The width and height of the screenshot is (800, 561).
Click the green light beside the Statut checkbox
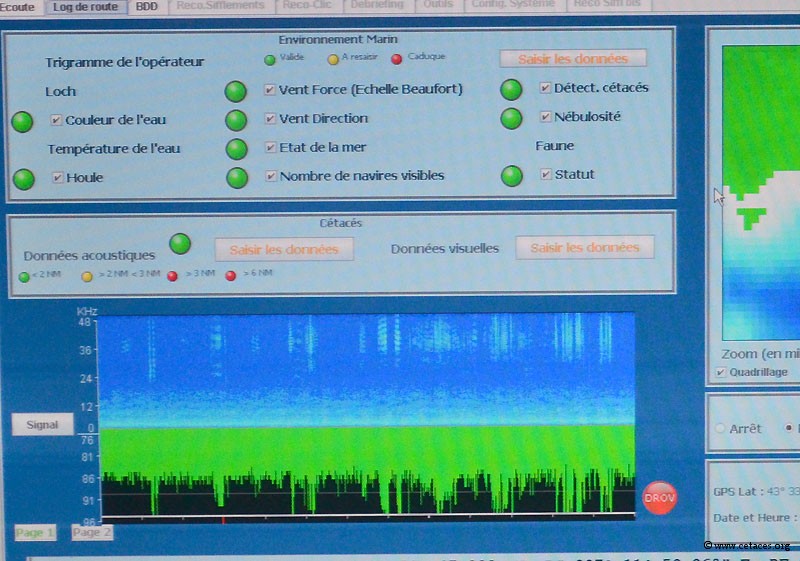(511, 176)
